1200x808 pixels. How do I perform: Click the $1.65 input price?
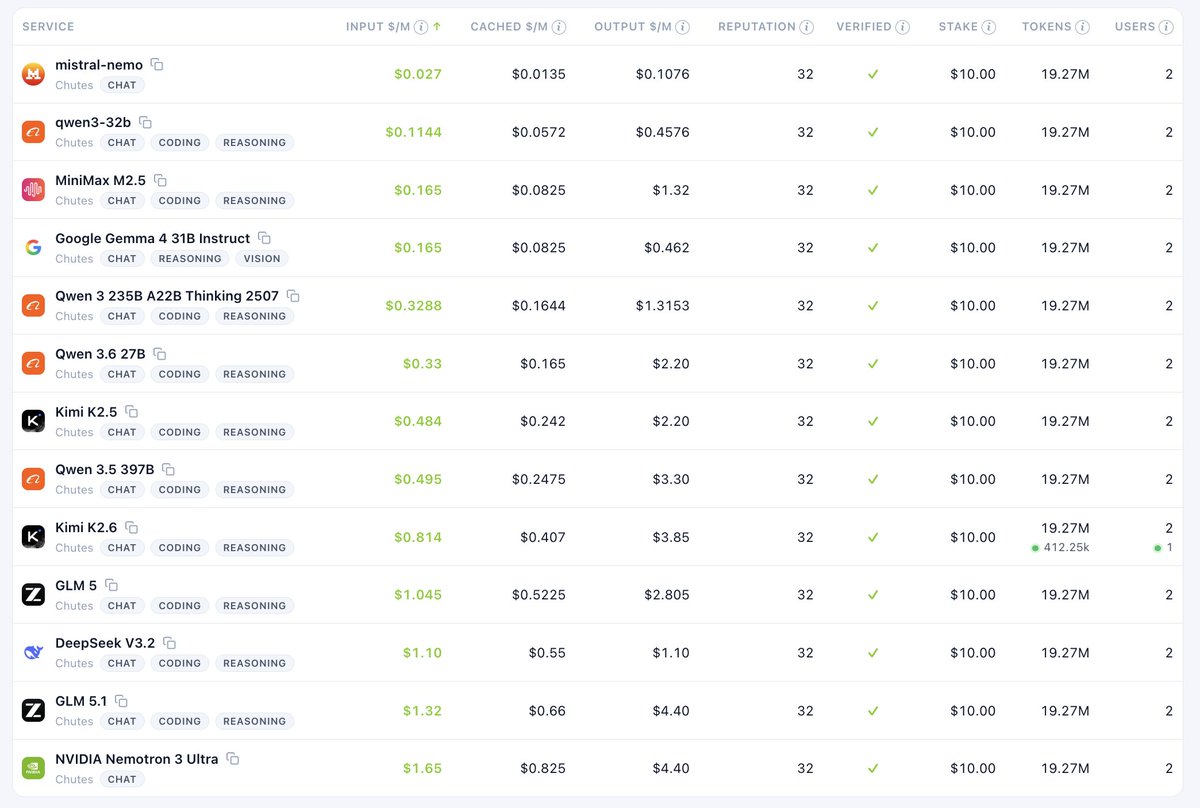point(422,768)
